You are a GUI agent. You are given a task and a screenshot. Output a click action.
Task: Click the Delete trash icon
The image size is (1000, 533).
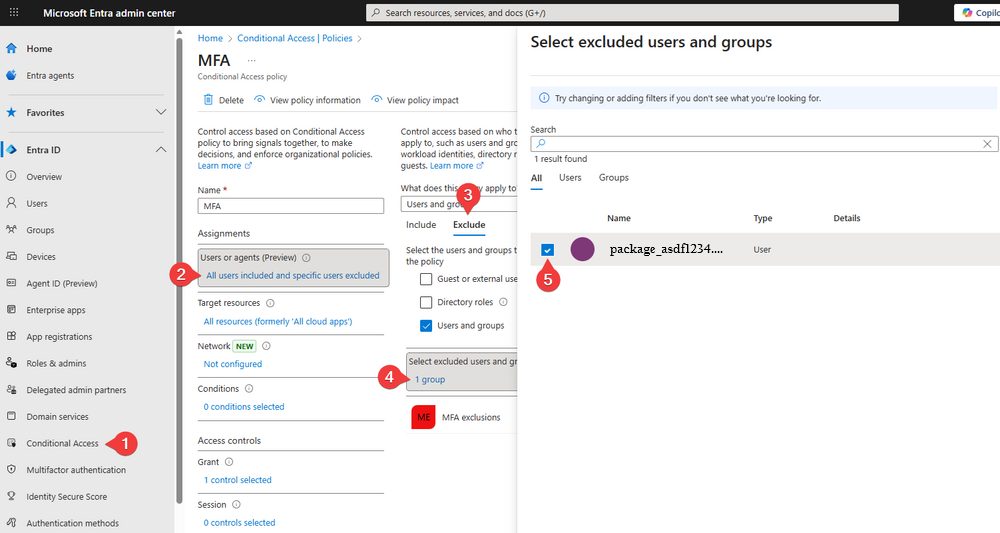pyautogui.click(x=208, y=100)
